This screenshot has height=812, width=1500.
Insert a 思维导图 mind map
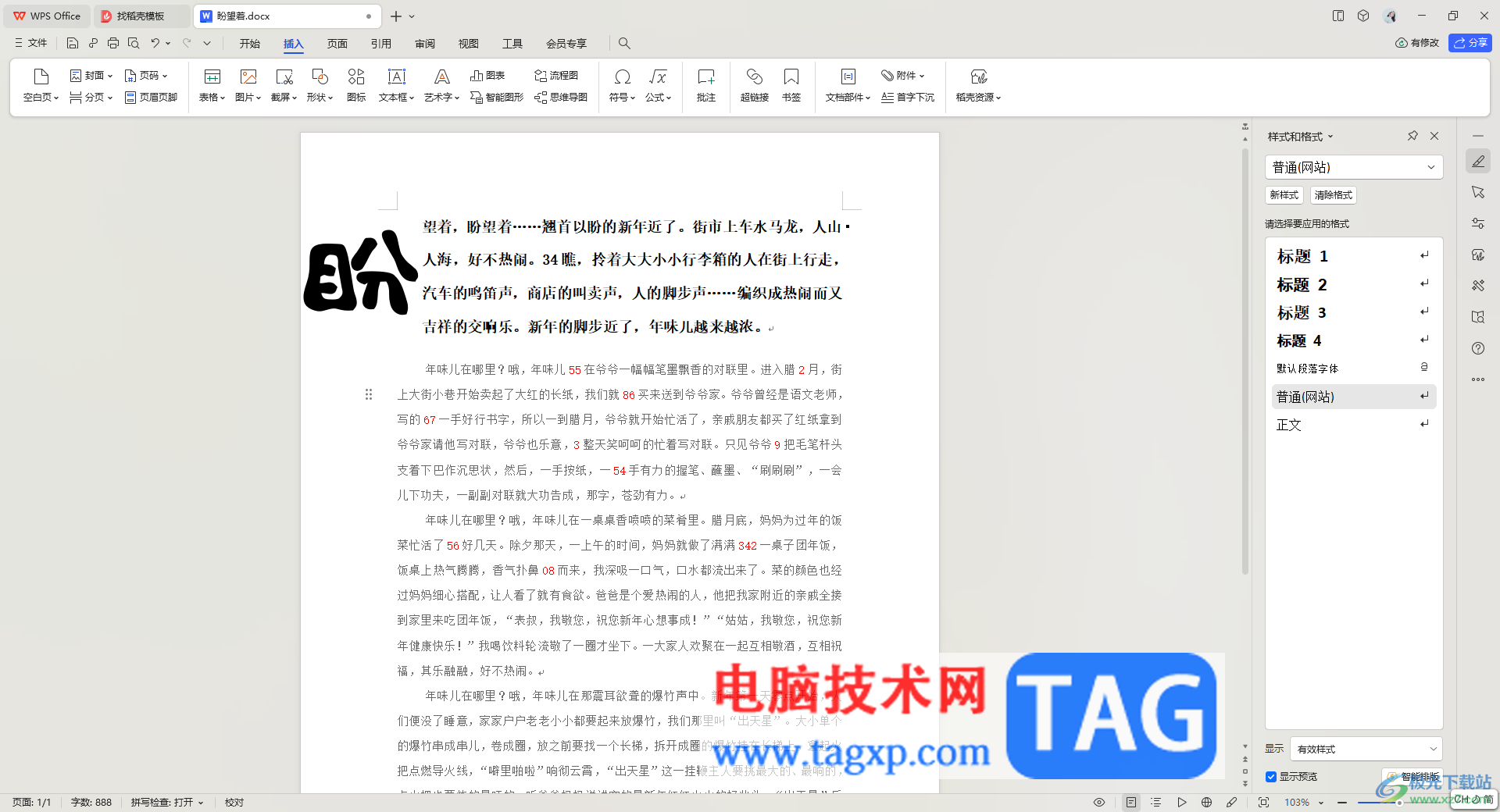pos(561,98)
